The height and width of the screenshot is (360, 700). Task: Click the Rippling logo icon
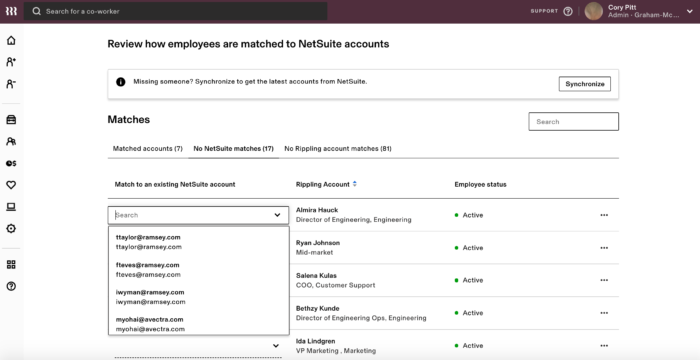click(x=11, y=11)
